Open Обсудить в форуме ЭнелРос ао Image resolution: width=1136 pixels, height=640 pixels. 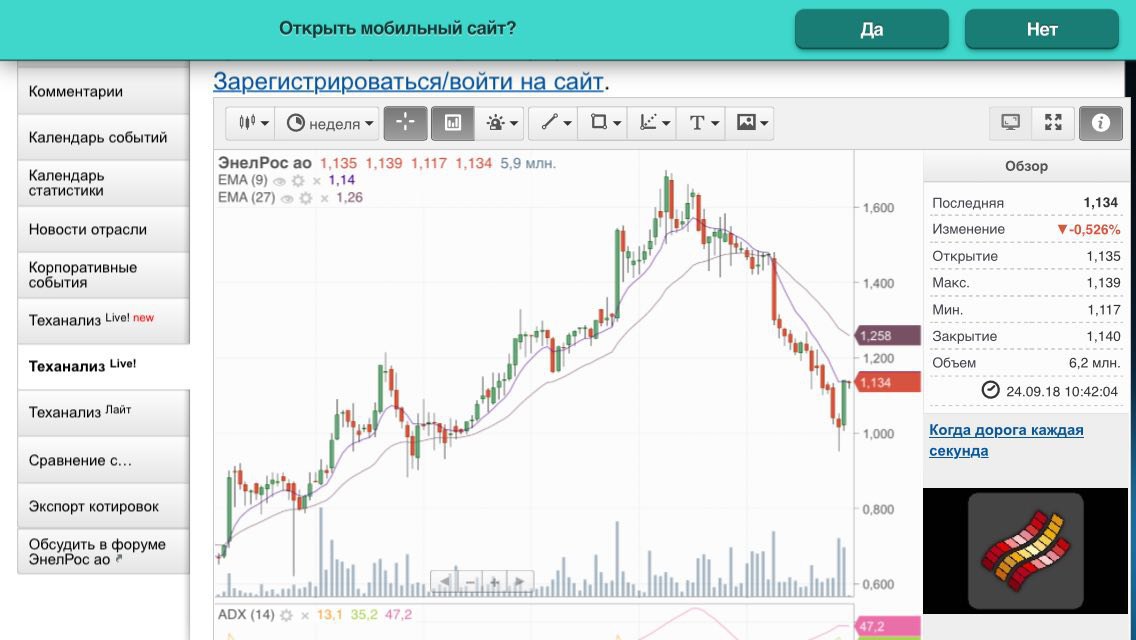tap(104, 551)
